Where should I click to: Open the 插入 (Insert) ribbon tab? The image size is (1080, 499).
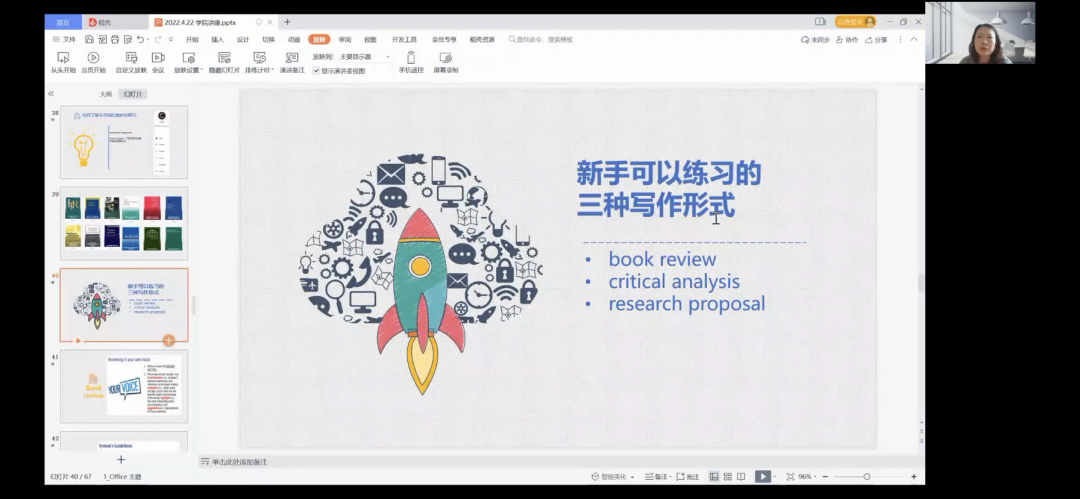coord(217,40)
